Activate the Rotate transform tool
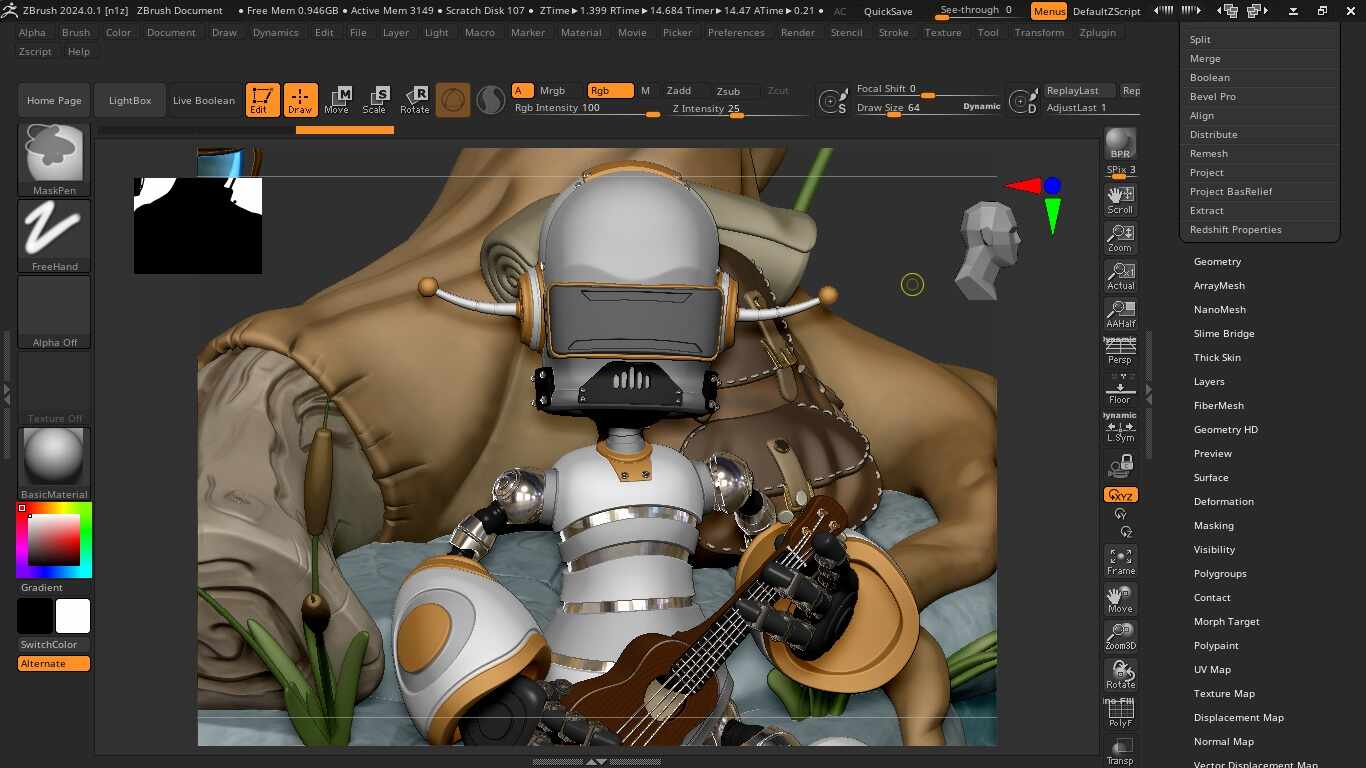 415,99
